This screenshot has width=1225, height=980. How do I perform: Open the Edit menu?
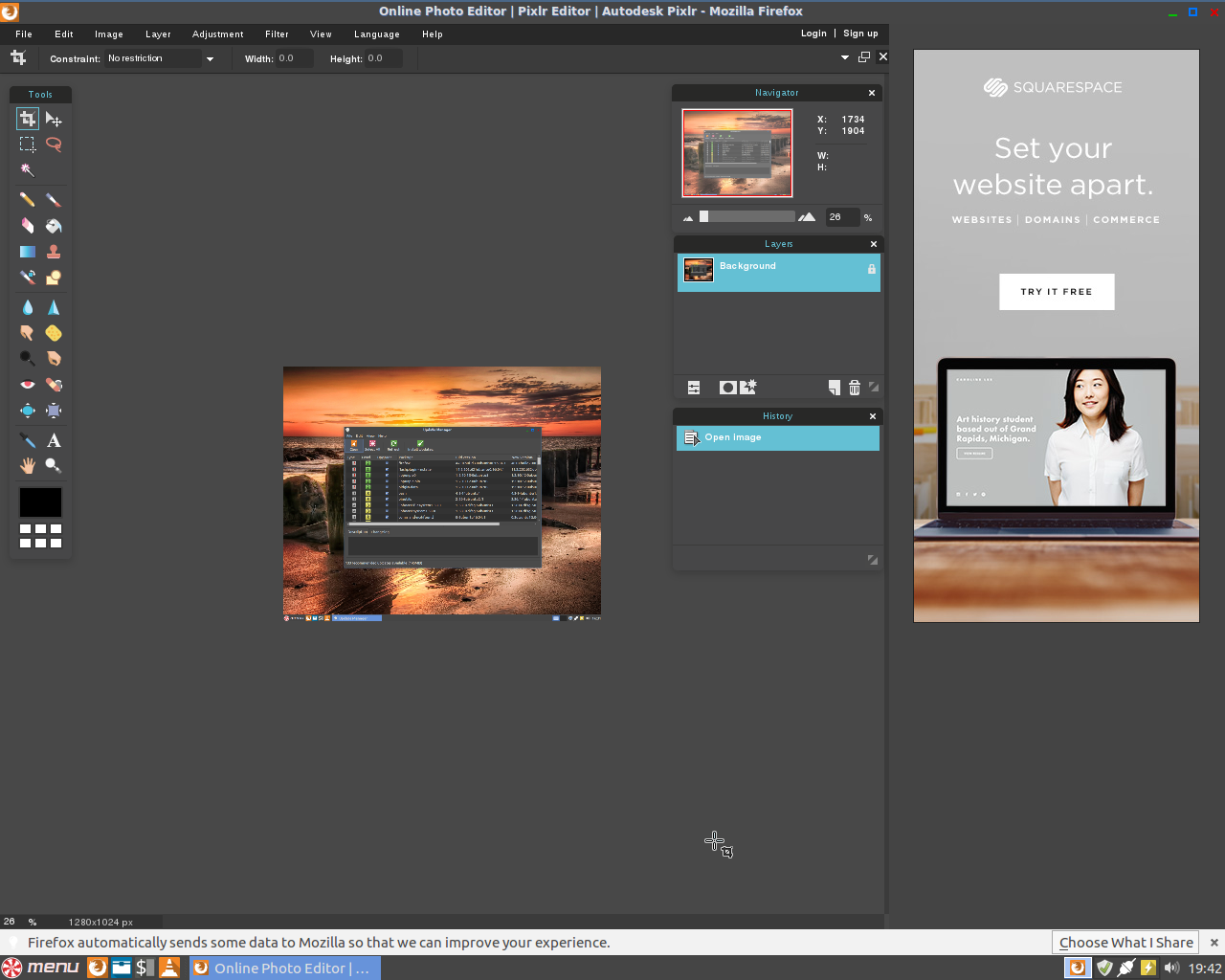64,34
